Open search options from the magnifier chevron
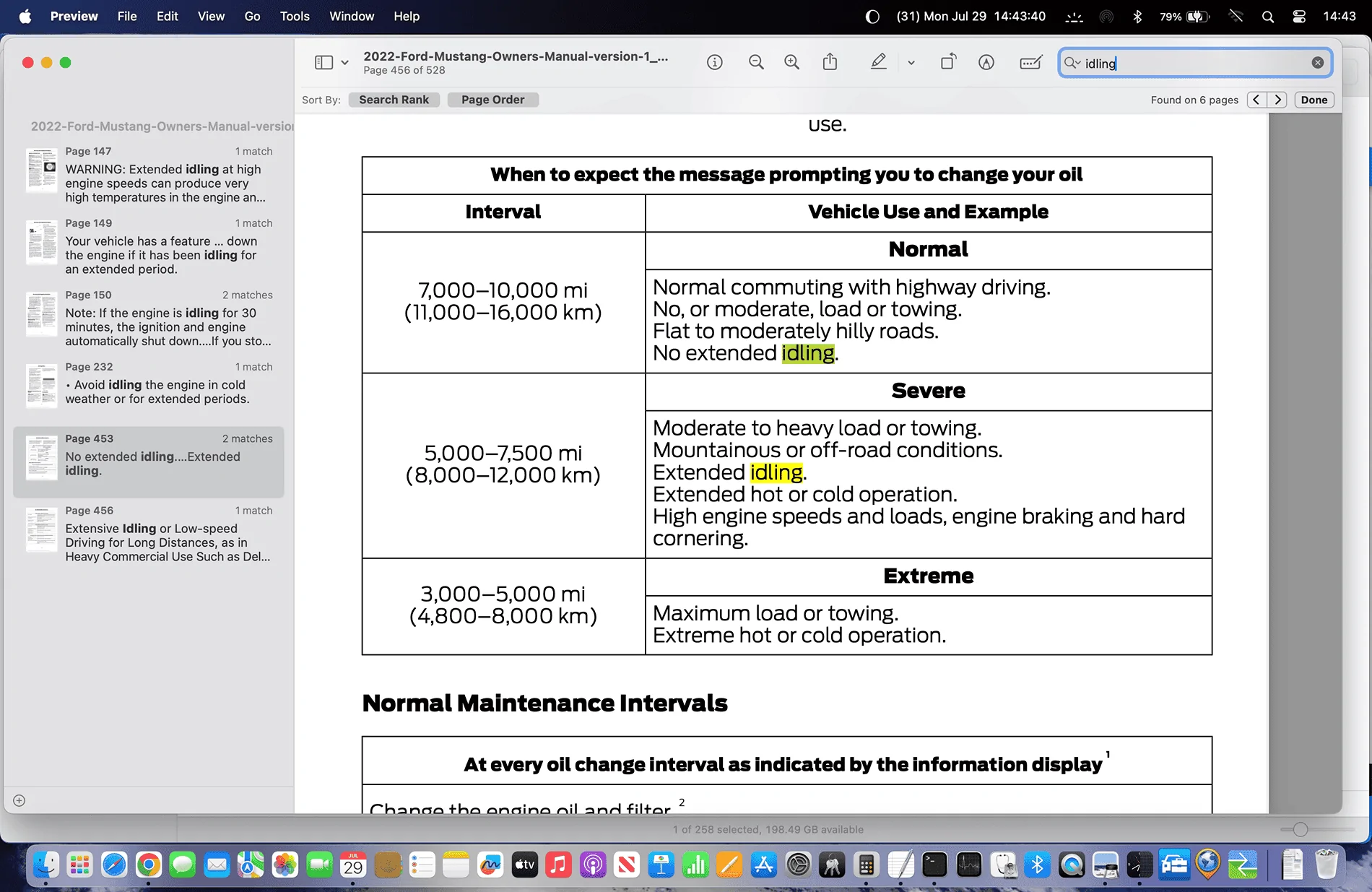Screen dimensions: 1372x892 point(1072,64)
